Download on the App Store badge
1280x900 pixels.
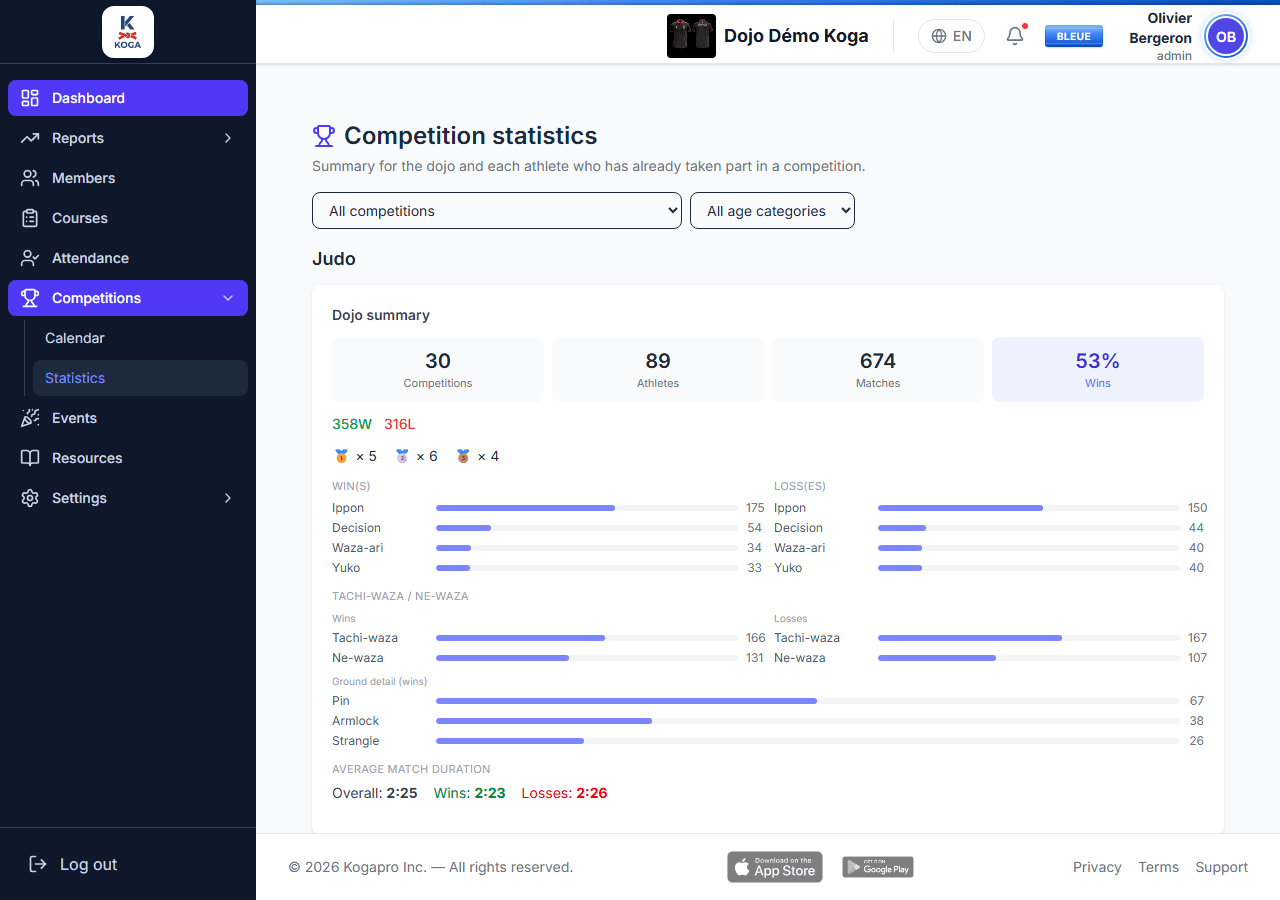[x=775, y=867]
